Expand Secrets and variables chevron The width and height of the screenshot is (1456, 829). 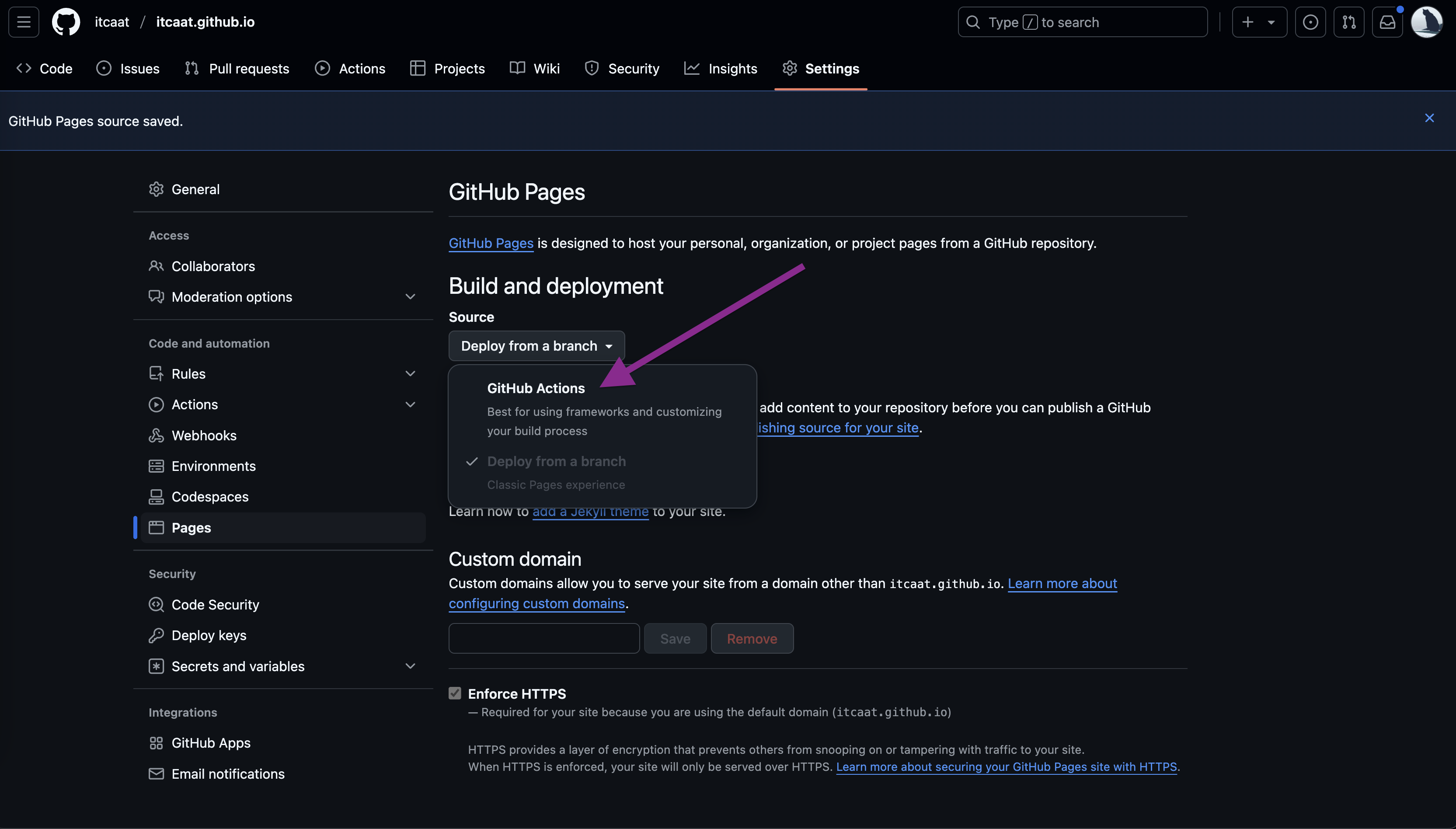pos(410,665)
